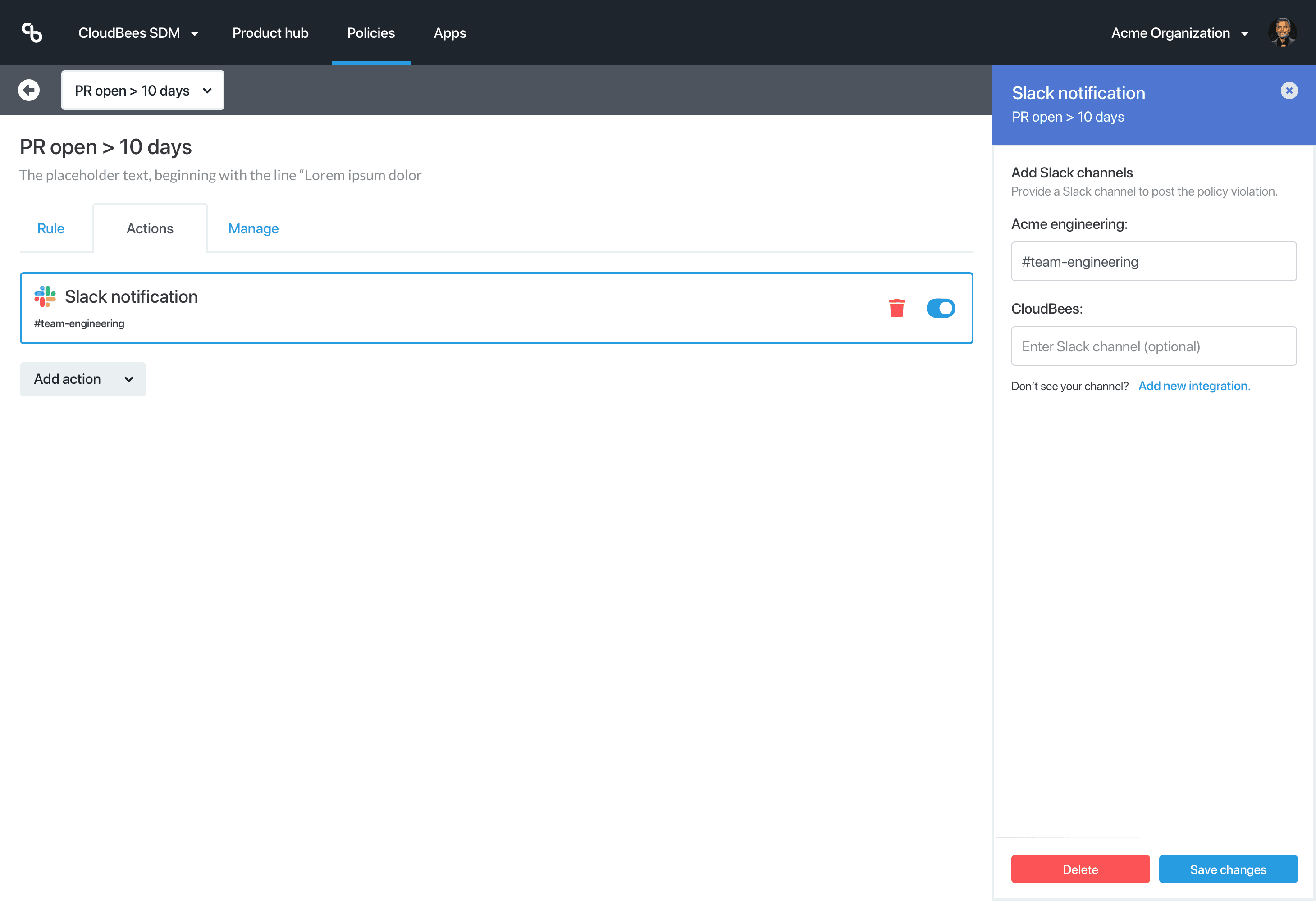Open Product hub in top navigation
Viewport: 1316px width, 901px height.
[270, 33]
